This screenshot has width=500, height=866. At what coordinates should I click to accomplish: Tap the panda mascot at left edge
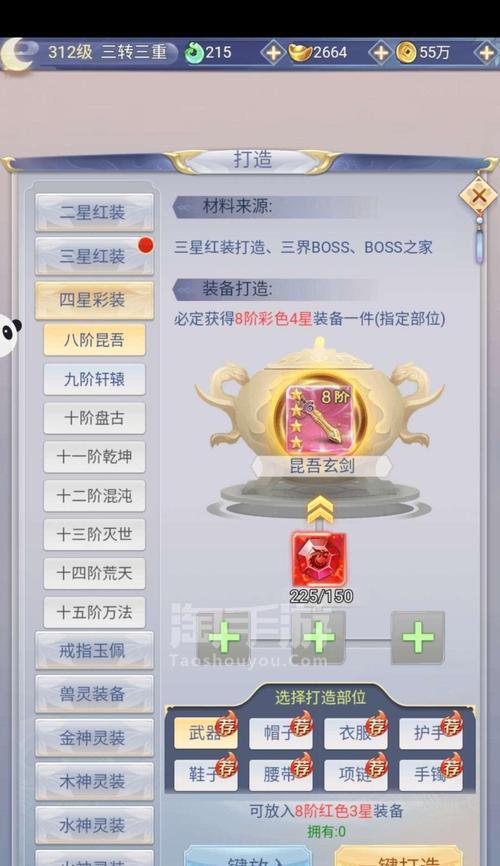click(x=9, y=335)
